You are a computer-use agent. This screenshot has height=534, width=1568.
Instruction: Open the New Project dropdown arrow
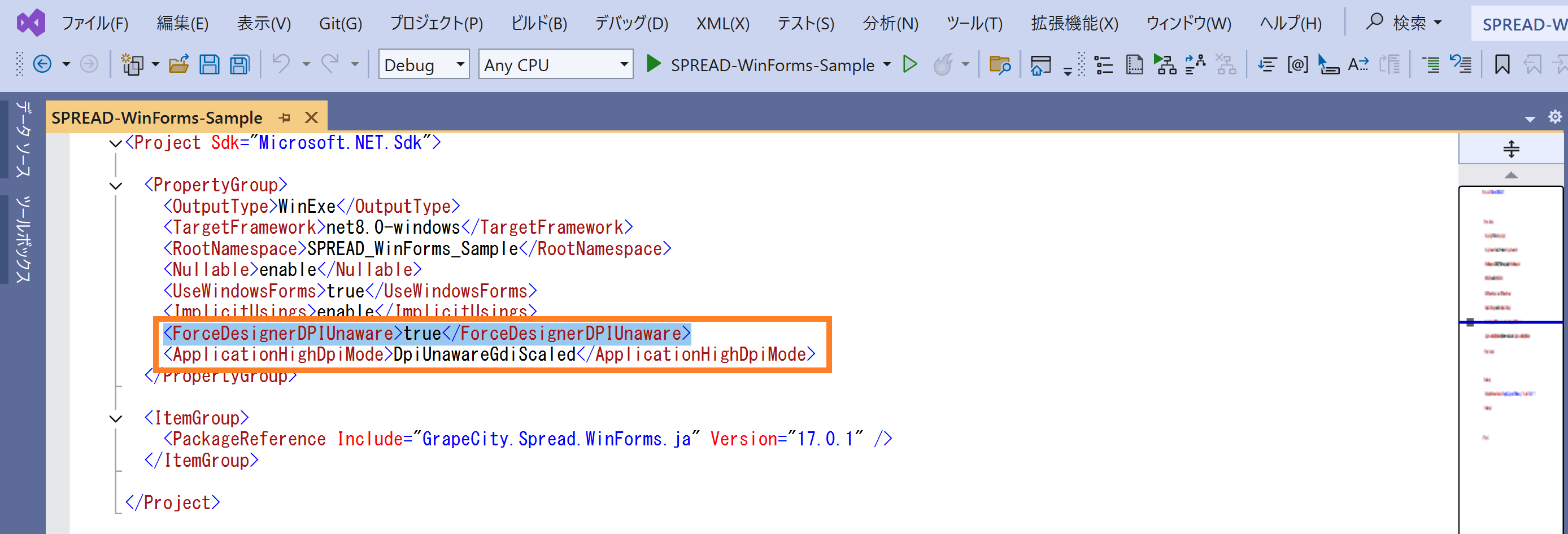(x=156, y=64)
